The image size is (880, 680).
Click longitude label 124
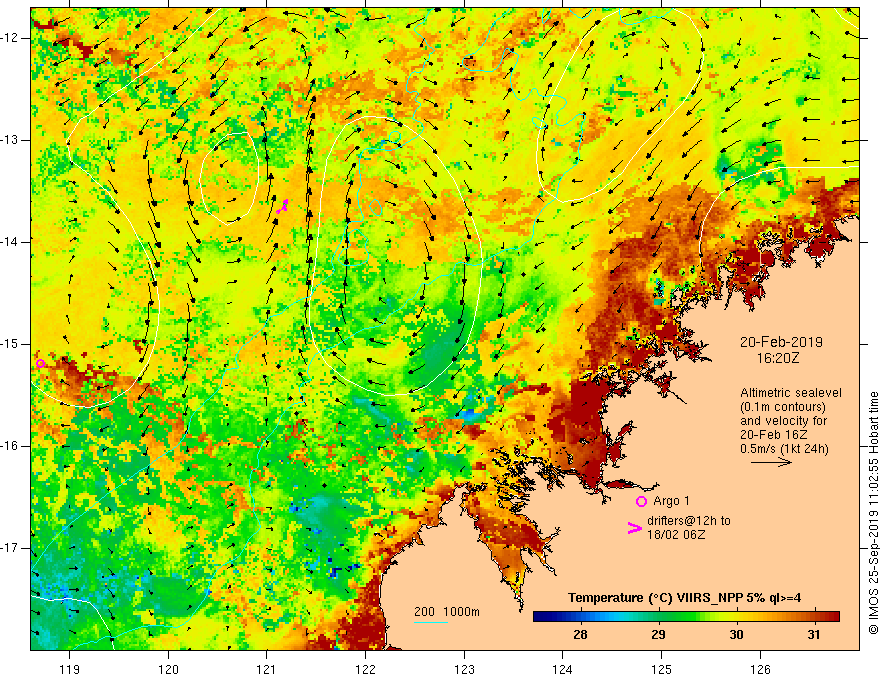(563, 669)
